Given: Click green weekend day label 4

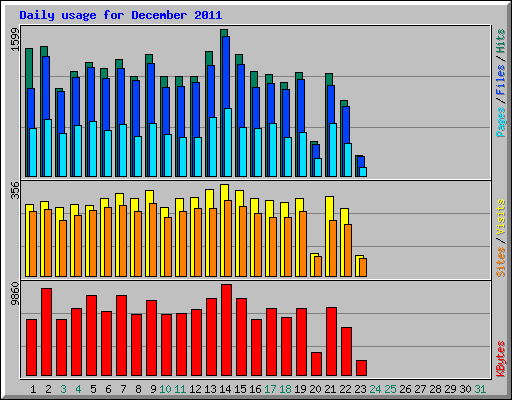Looking at the screenshot, I should 78,389.
